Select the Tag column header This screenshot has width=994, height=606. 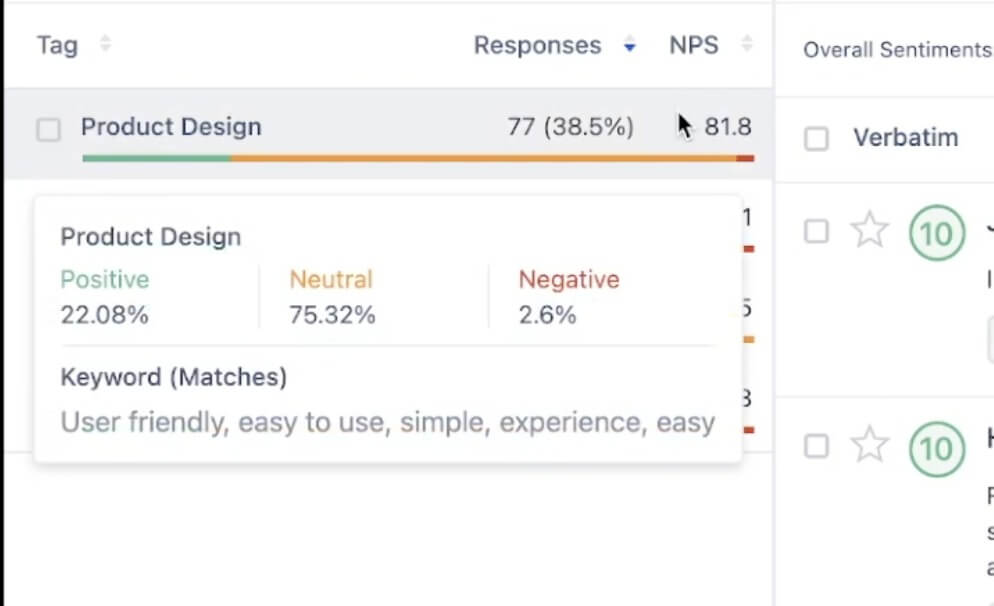(54, 44)
